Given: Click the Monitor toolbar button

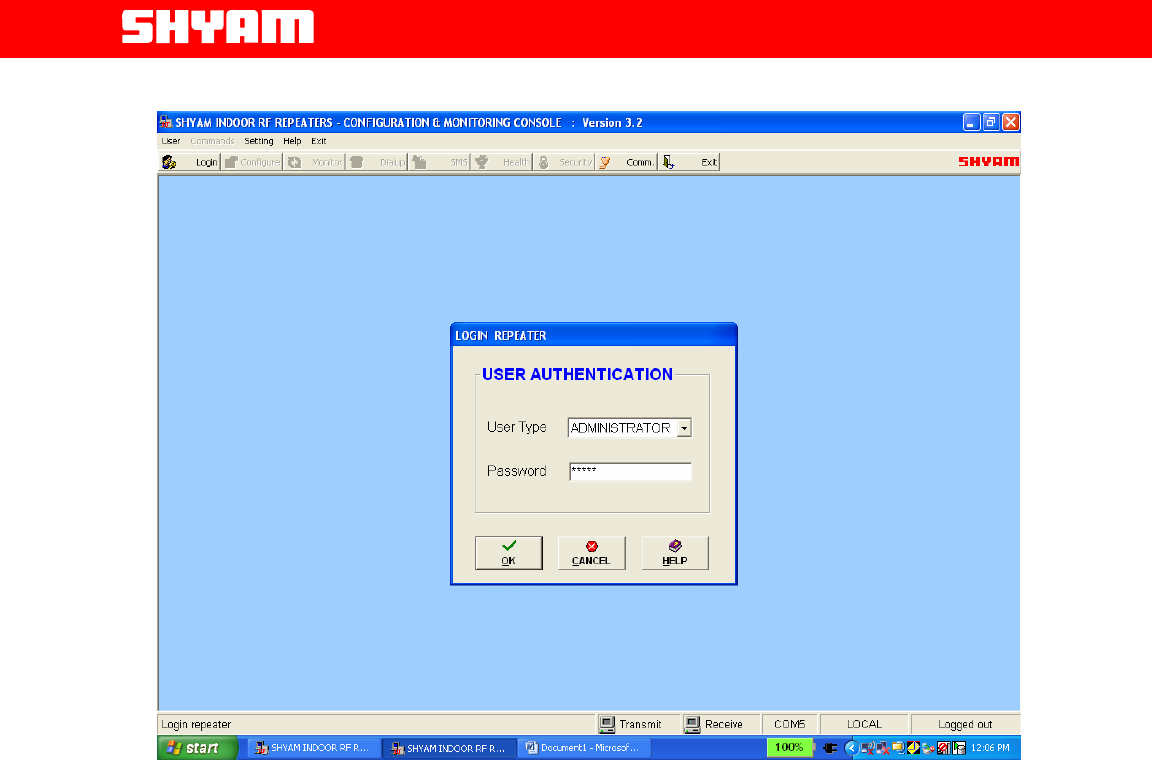Looking at the screenshot, I should 314,162.
